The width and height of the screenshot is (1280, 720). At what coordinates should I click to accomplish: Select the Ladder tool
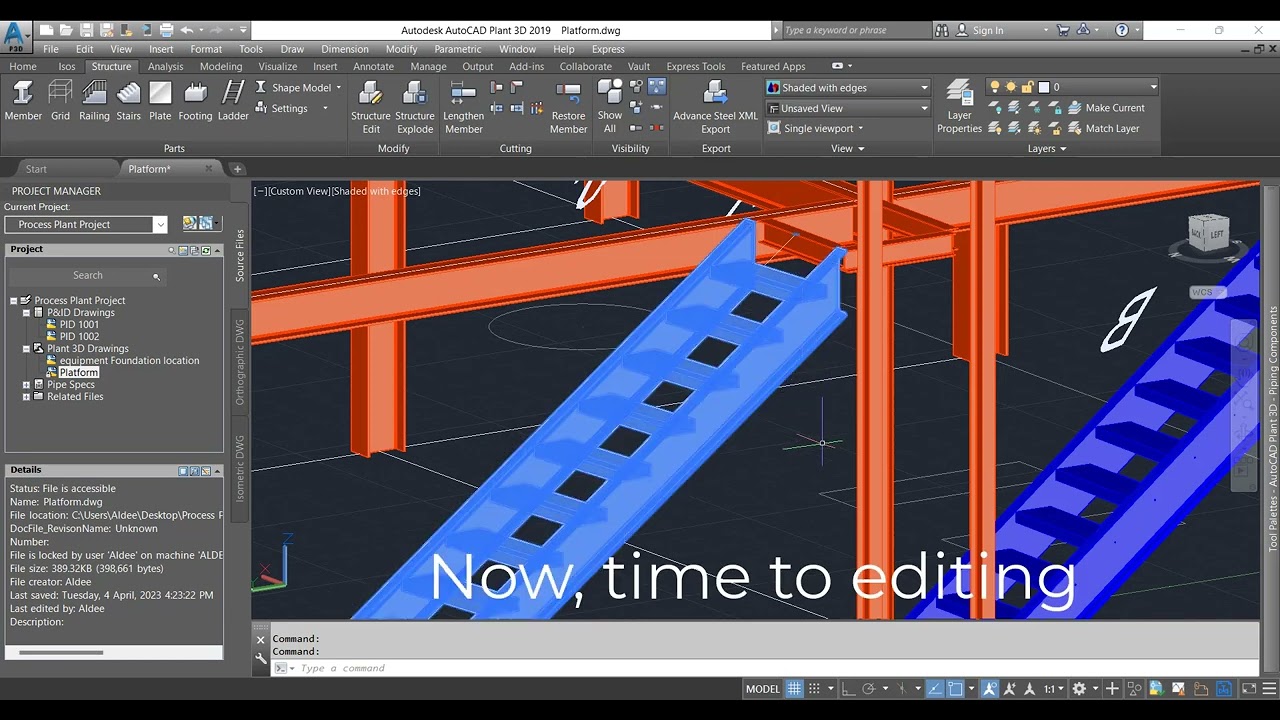click(x=233, y=102)
